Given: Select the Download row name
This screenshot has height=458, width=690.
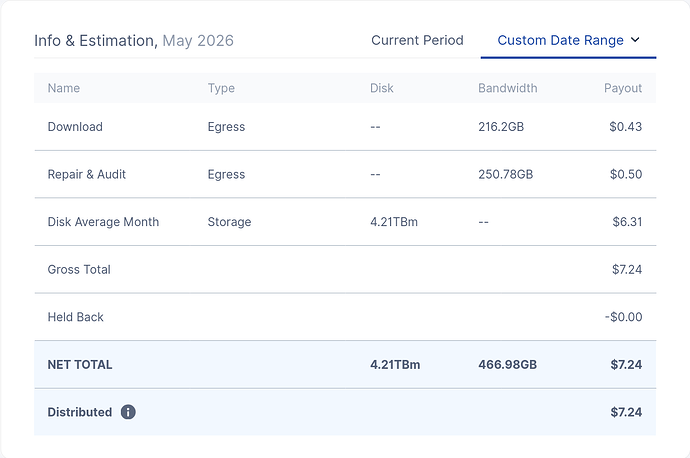Looking at the screenshot, I should click(x=75, y=127).
